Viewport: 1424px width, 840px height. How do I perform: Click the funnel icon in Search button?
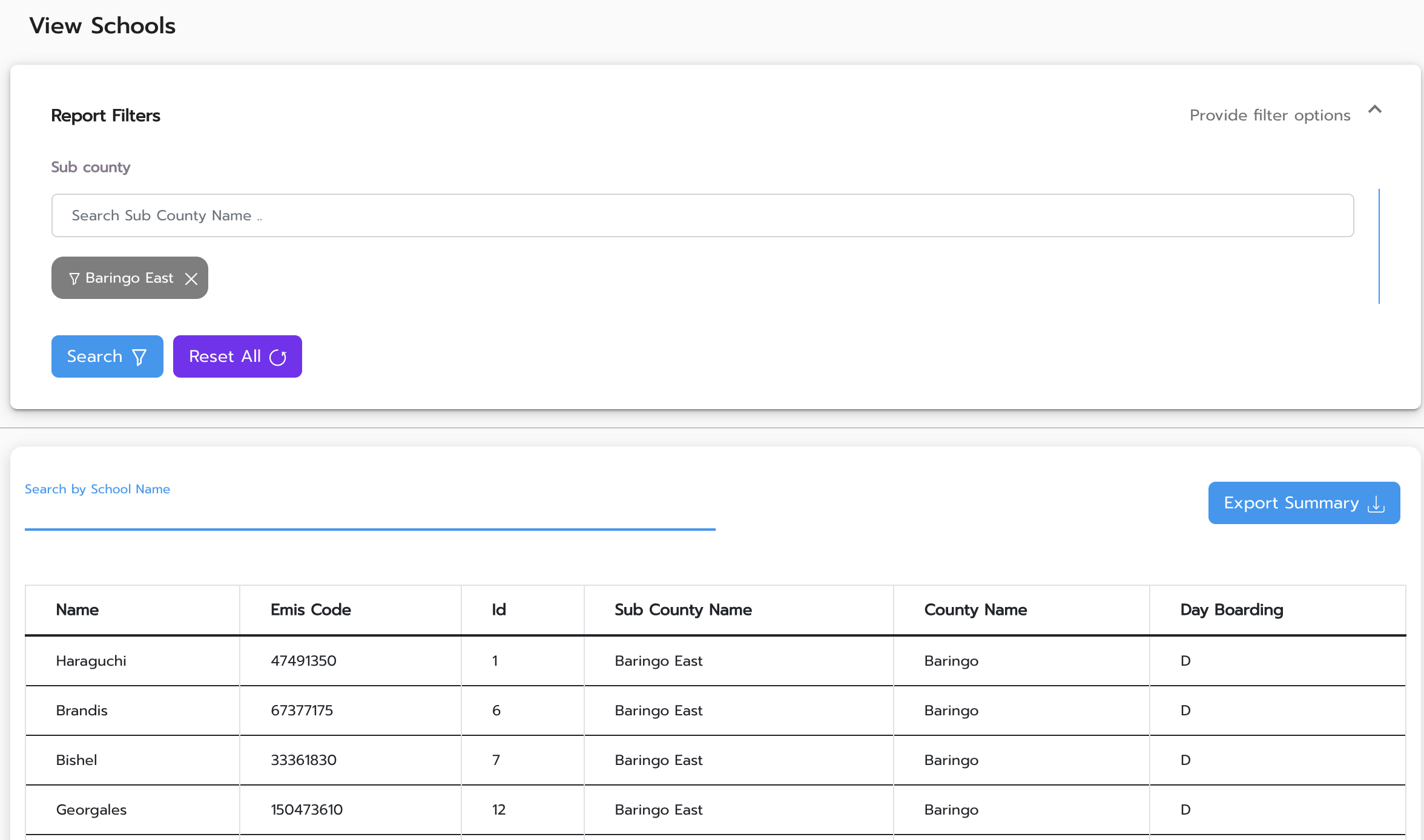139,358
